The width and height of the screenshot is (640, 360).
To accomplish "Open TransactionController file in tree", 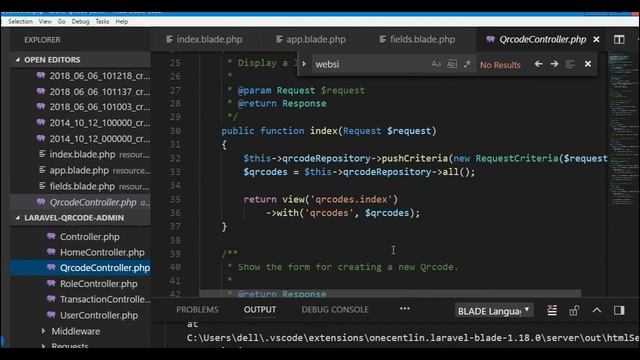I will pyautogui.click(x=80, y=299).
